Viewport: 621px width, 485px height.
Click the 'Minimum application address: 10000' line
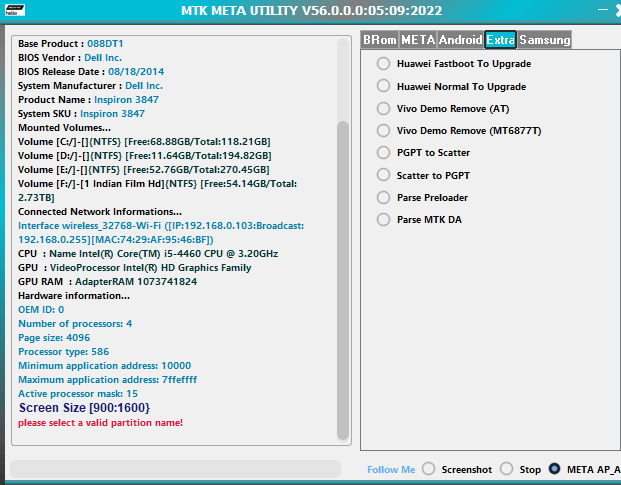click(105, 366)
